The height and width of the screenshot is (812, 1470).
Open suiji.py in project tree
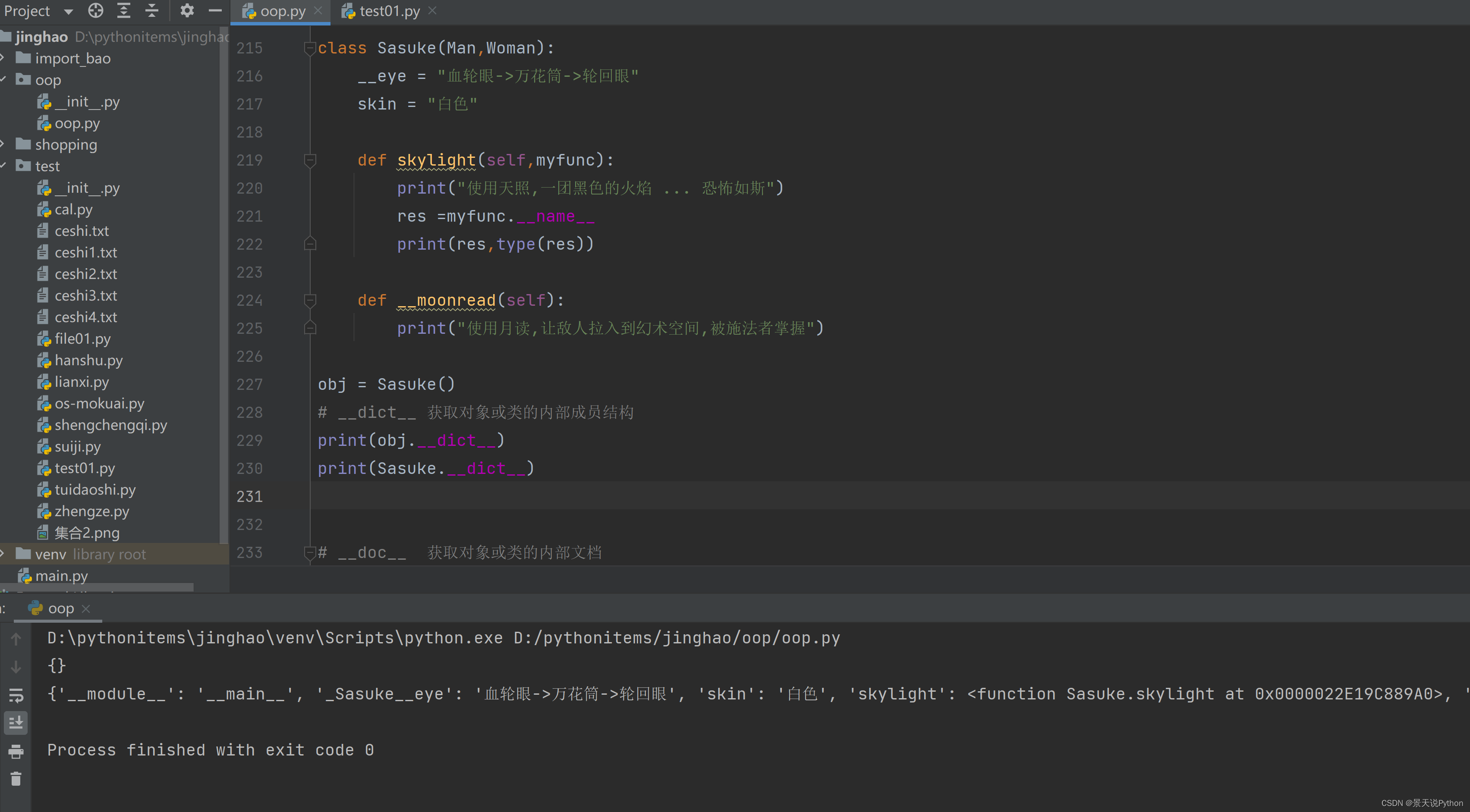click(78, 446)
